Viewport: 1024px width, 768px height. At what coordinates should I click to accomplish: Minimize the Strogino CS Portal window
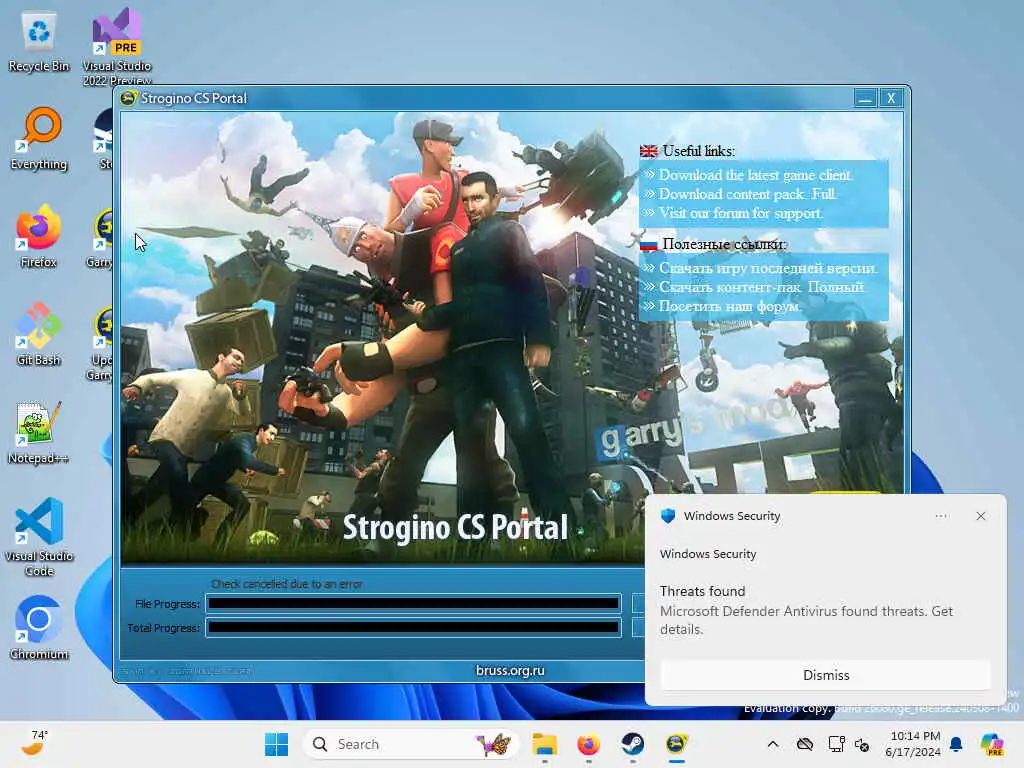click(x=865, y=99)
